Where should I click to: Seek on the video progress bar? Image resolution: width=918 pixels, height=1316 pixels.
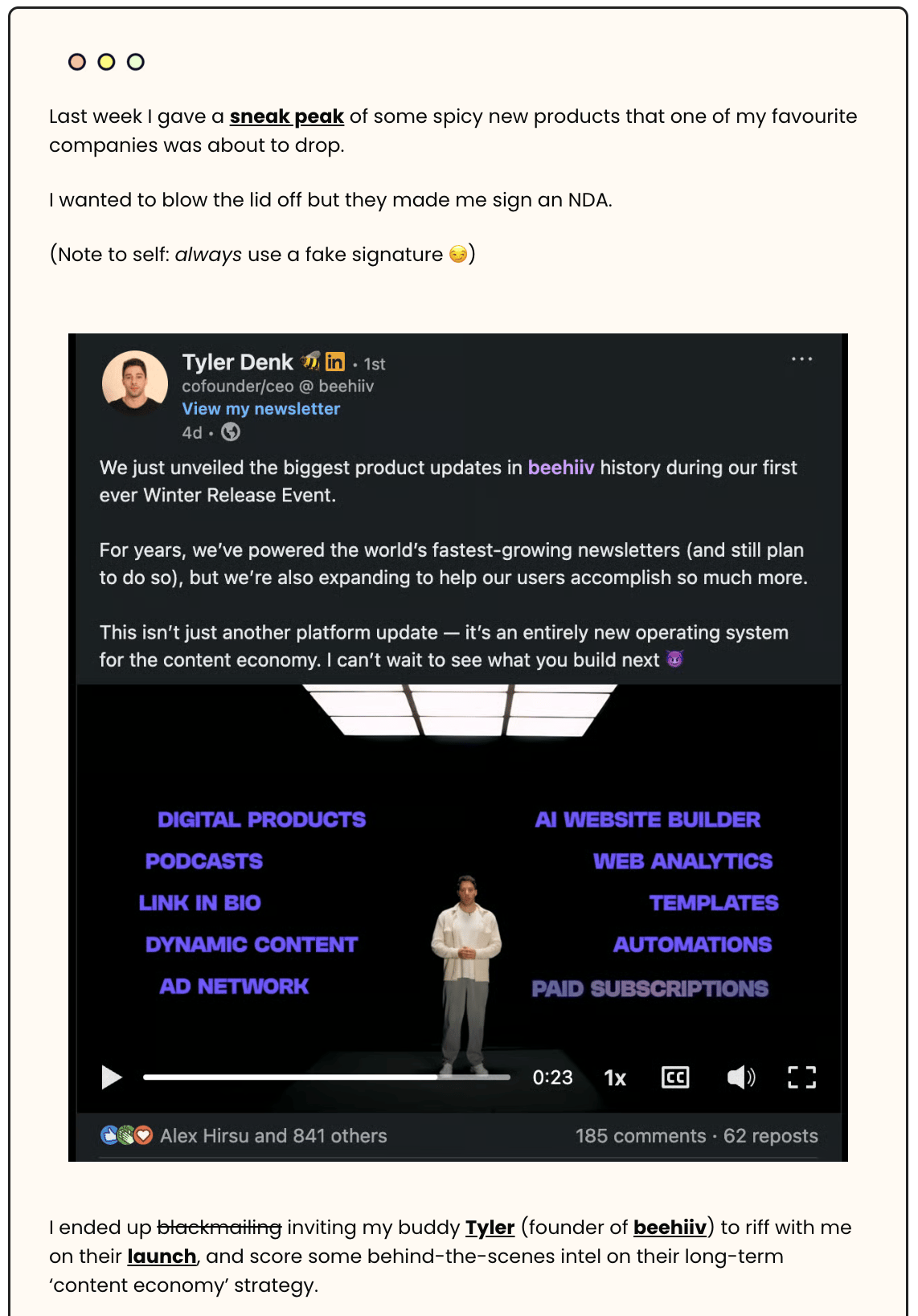pyautogui.click(x=326, y=1077)
